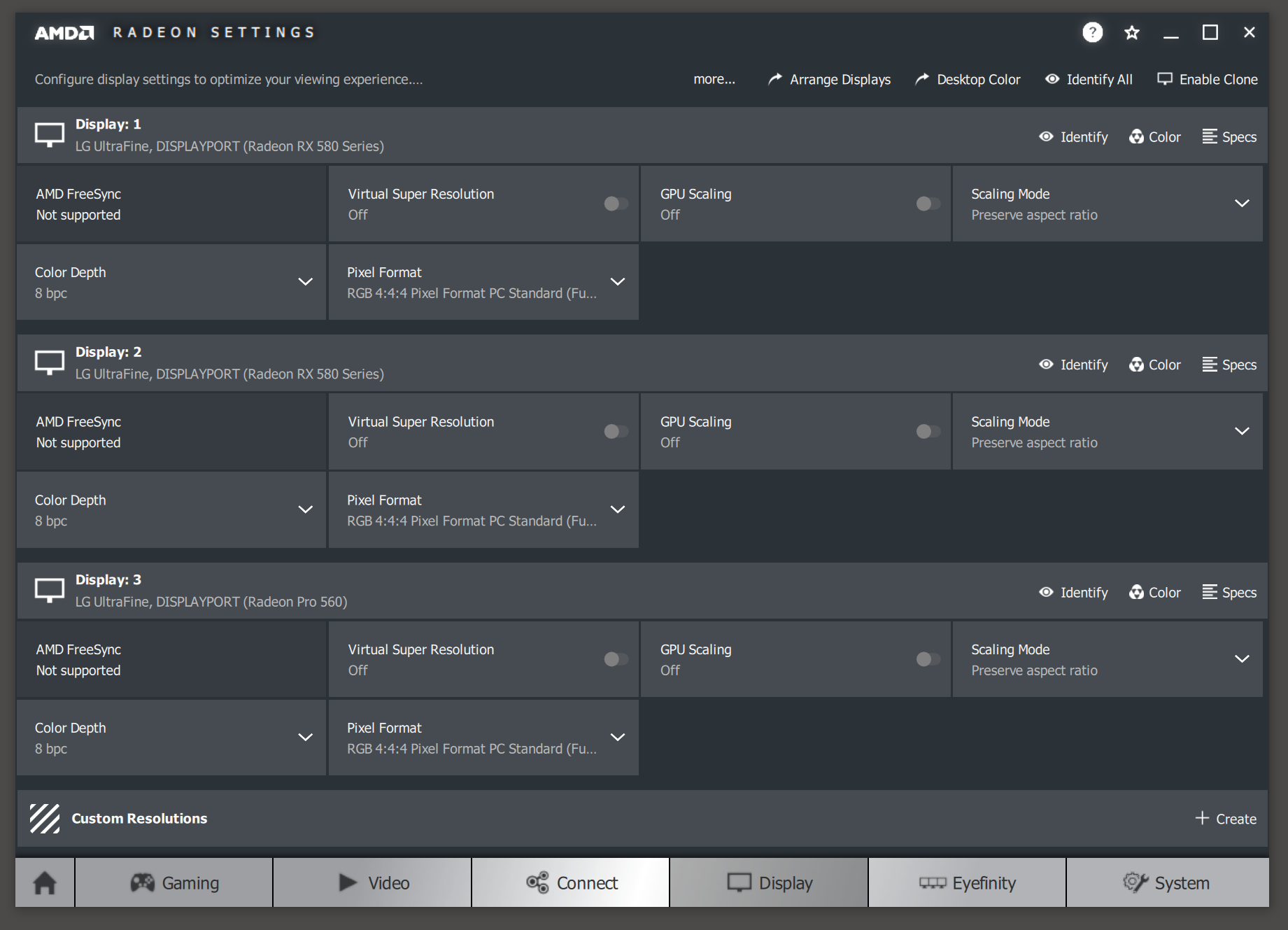The image size is (1288, 930).
Task: Click Enable Clone
Action: [1208, 79]
